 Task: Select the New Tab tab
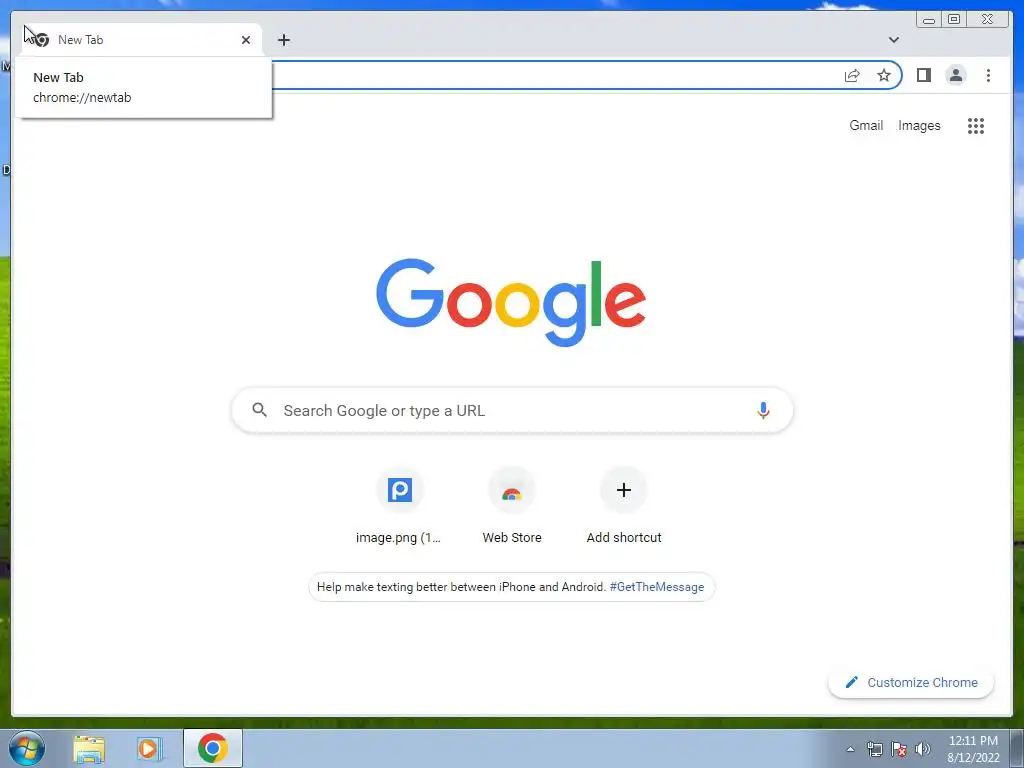click(140, 40)
